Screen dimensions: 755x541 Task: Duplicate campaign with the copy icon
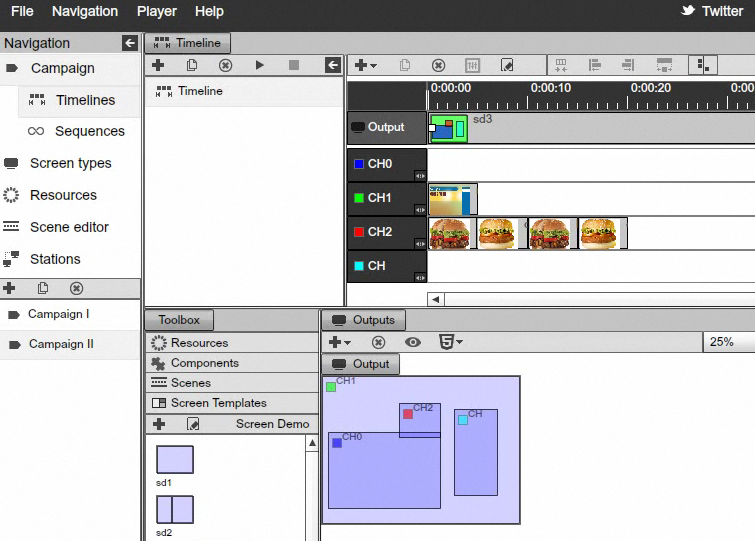coord(43,288)
